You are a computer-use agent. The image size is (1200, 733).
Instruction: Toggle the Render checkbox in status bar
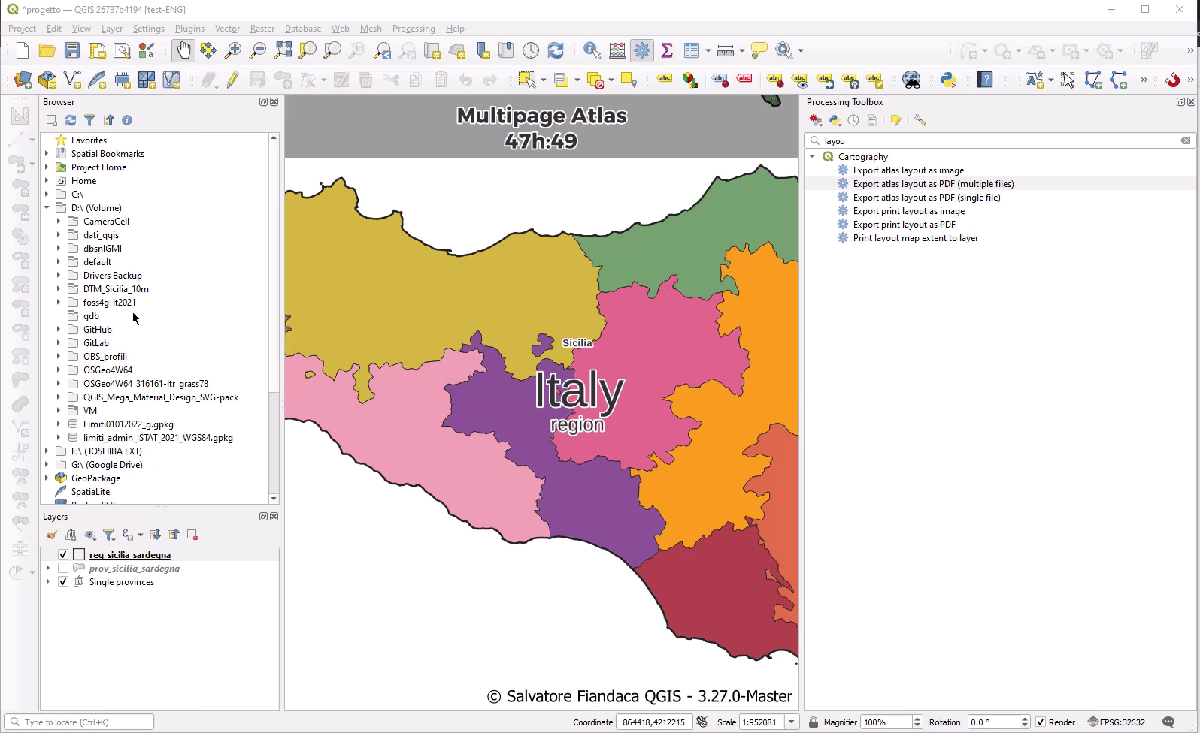tap(1041, 722)
